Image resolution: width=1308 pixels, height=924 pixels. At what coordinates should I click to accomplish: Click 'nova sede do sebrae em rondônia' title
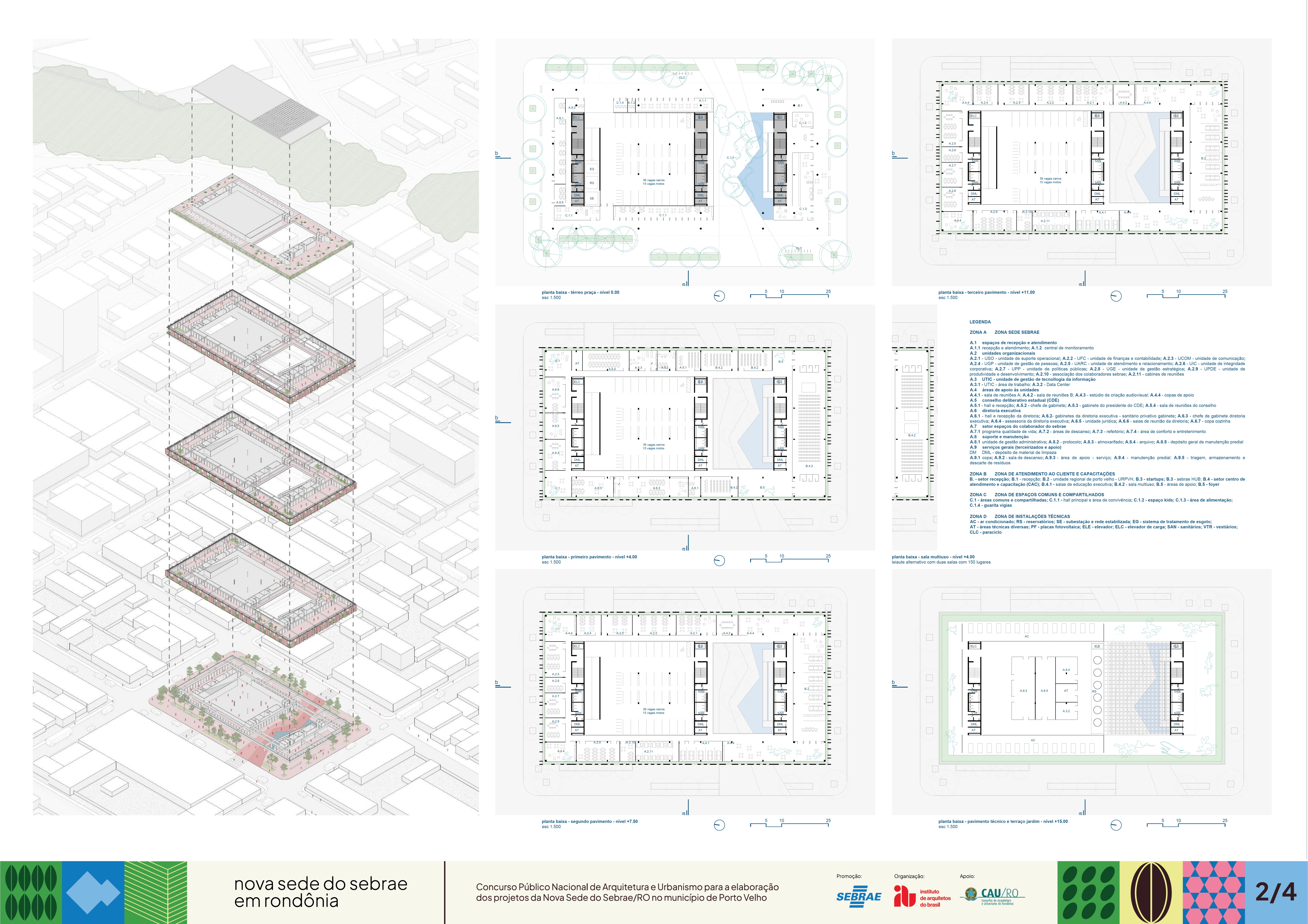(x=321, y=892)
